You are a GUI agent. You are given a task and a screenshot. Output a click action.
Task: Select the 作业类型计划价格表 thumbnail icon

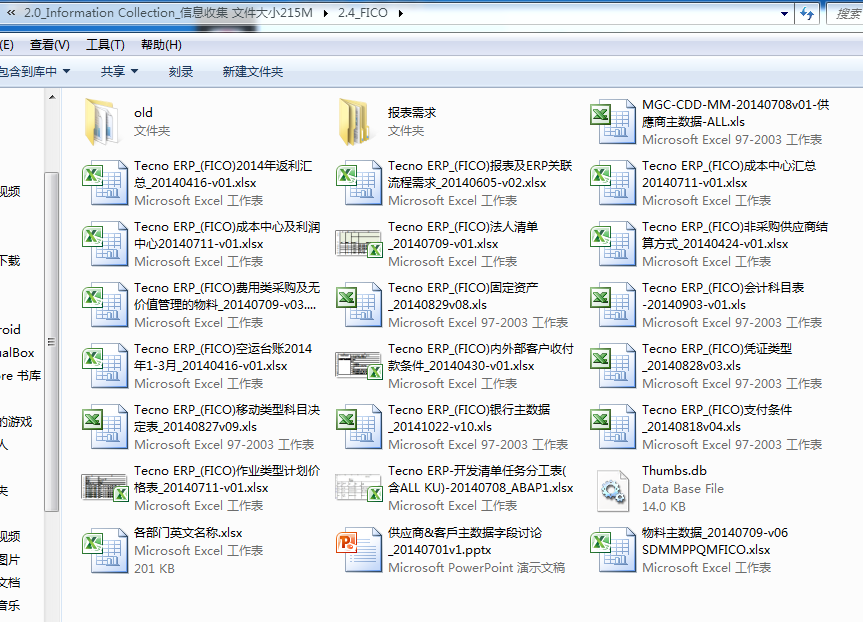click(x=105, y=488)
